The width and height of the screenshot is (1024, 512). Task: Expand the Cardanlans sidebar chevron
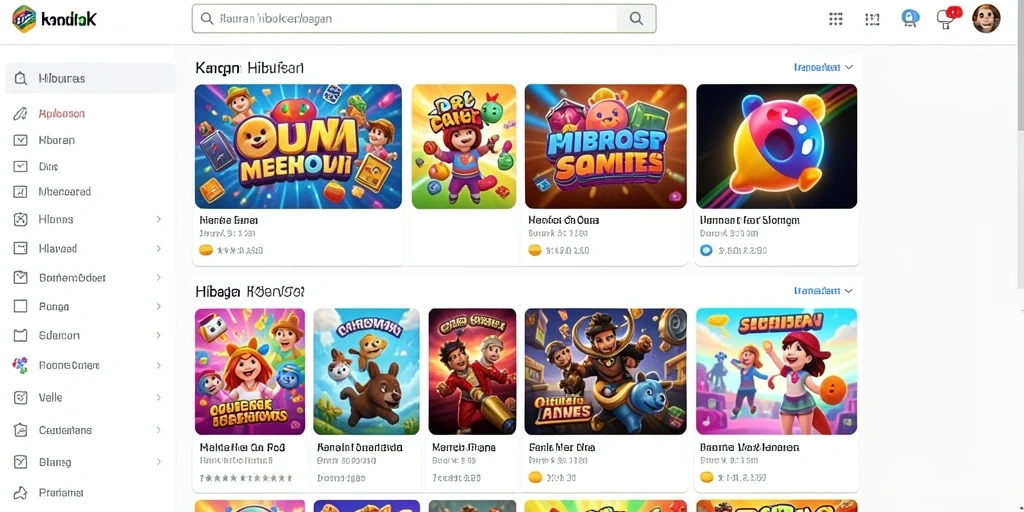[159, 430]
